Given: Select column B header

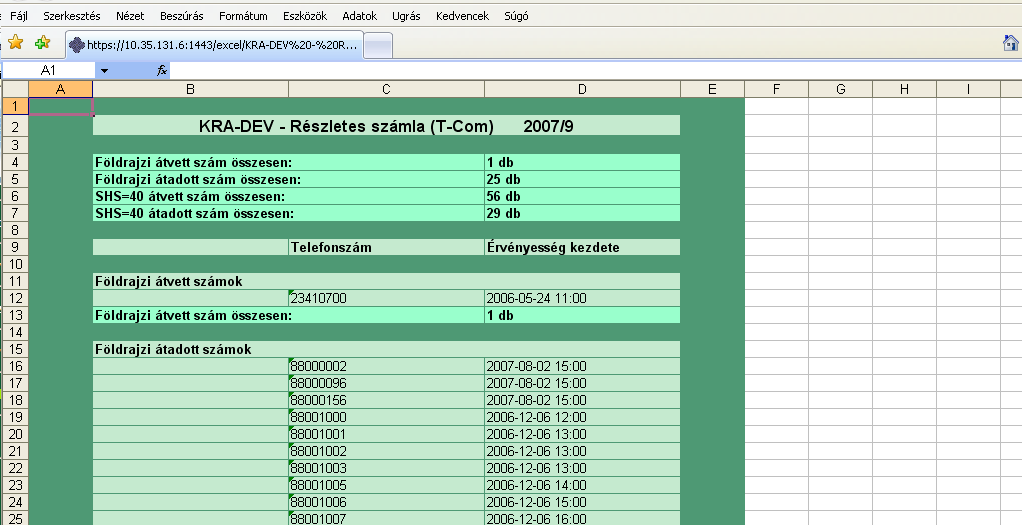Looking at the screenshot, I should (190, 89).
